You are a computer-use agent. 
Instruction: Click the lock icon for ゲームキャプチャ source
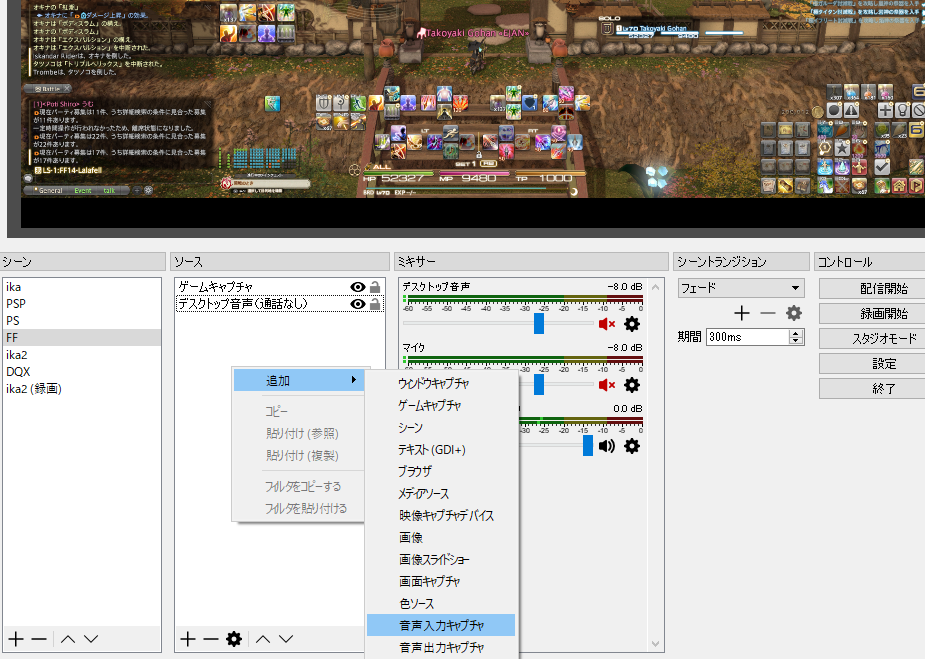pyautogui.click(x=375, y=287)
